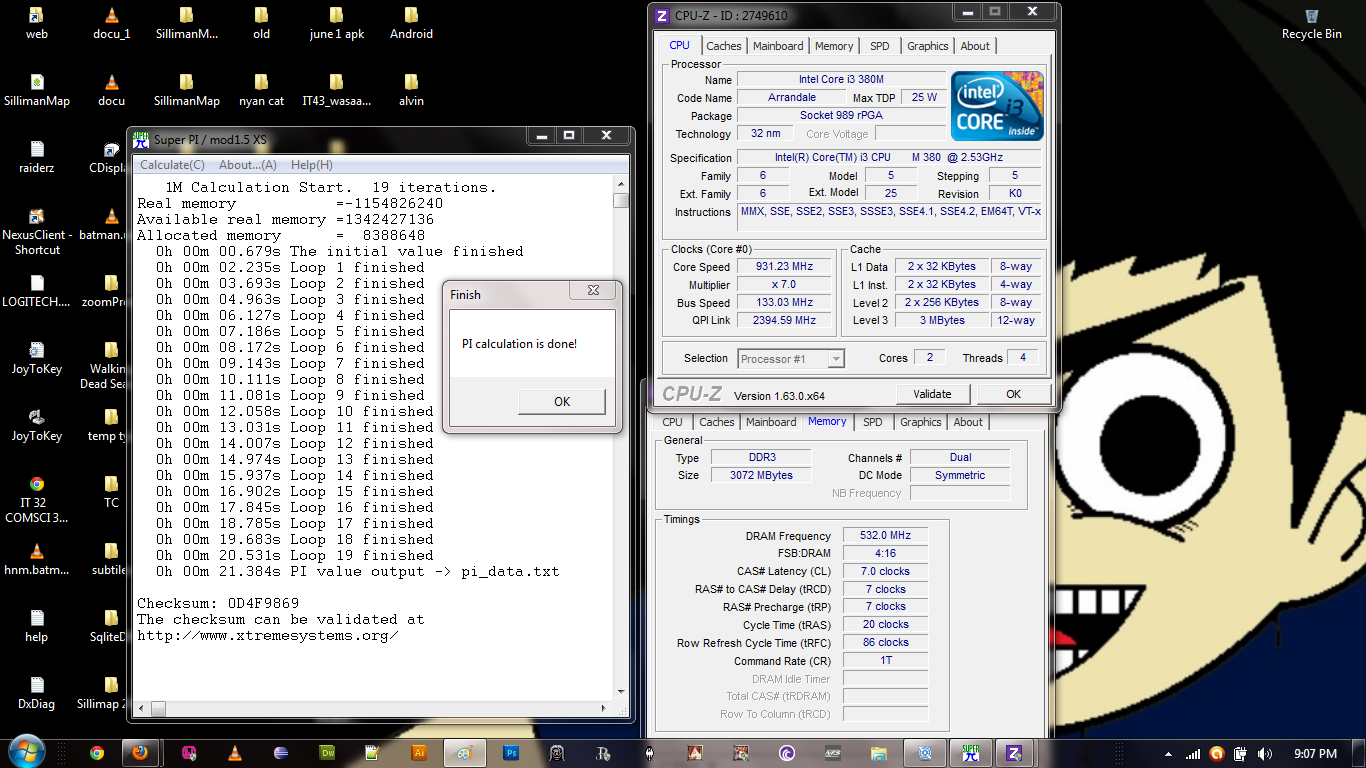This screenshot has width=1366, height=768.
Task: Open About tab in front CPU-Z window
Action: [x=975, y=46]
